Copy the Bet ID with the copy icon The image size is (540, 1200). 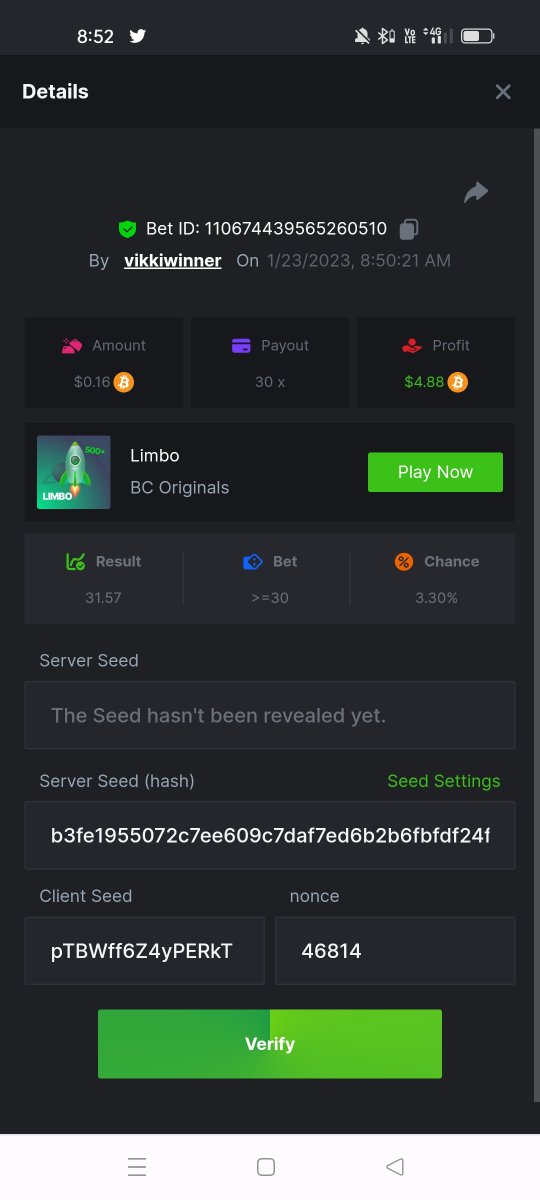[408, 229]
